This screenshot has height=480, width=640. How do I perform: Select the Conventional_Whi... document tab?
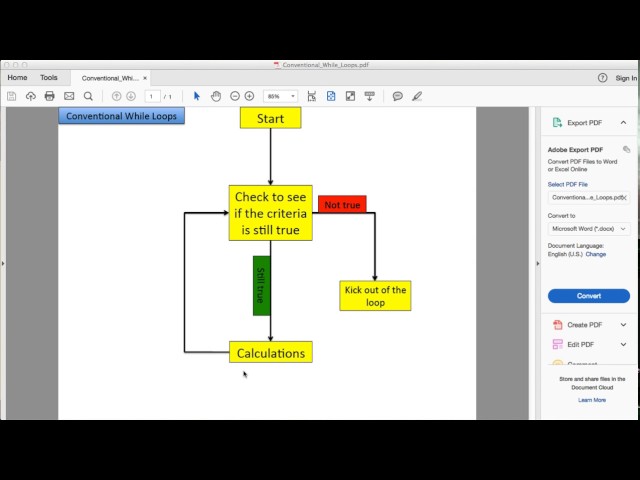[x=110, y=78]
